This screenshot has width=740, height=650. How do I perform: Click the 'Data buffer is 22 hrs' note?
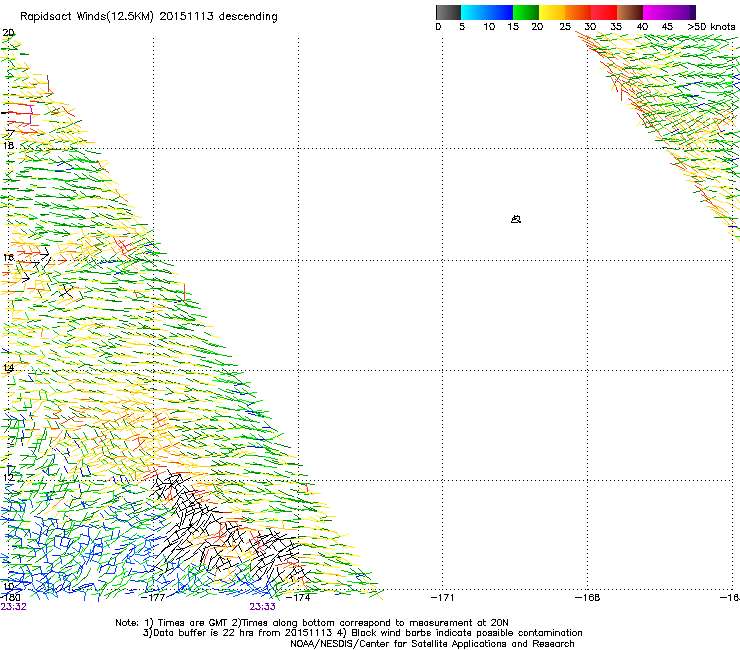pyautogui.click(x=362, y=633)
